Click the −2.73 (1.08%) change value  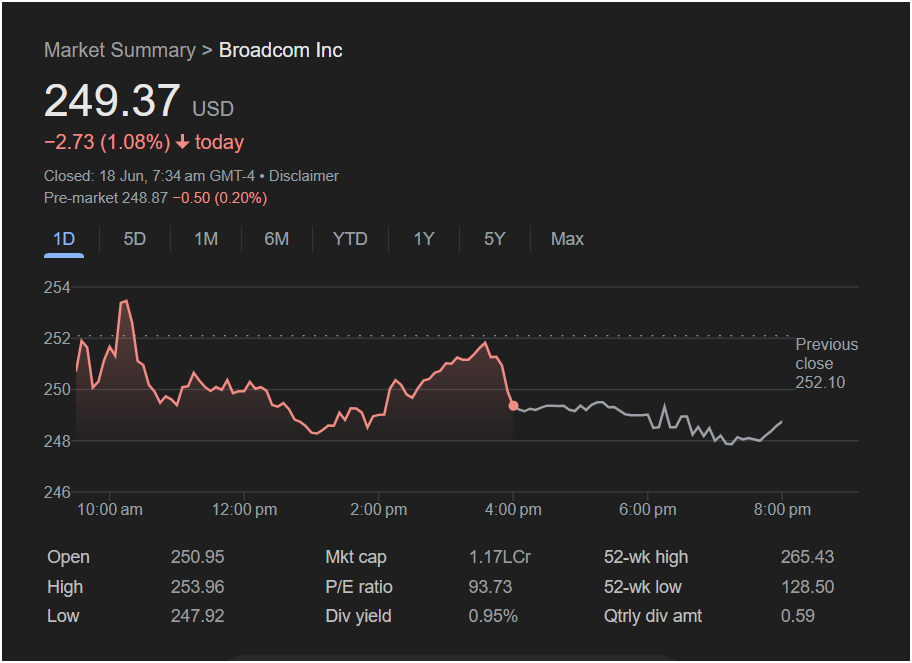(x=108, y=142)
